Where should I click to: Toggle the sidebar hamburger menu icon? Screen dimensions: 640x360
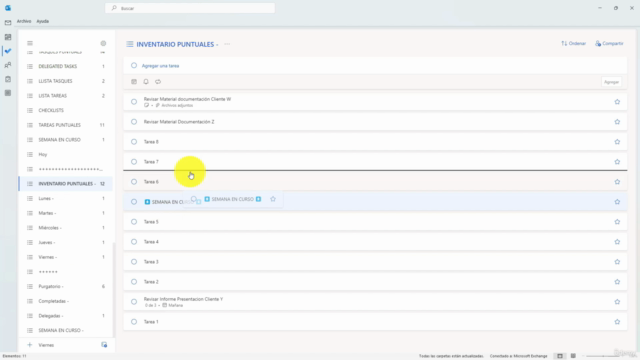point(30,43)
